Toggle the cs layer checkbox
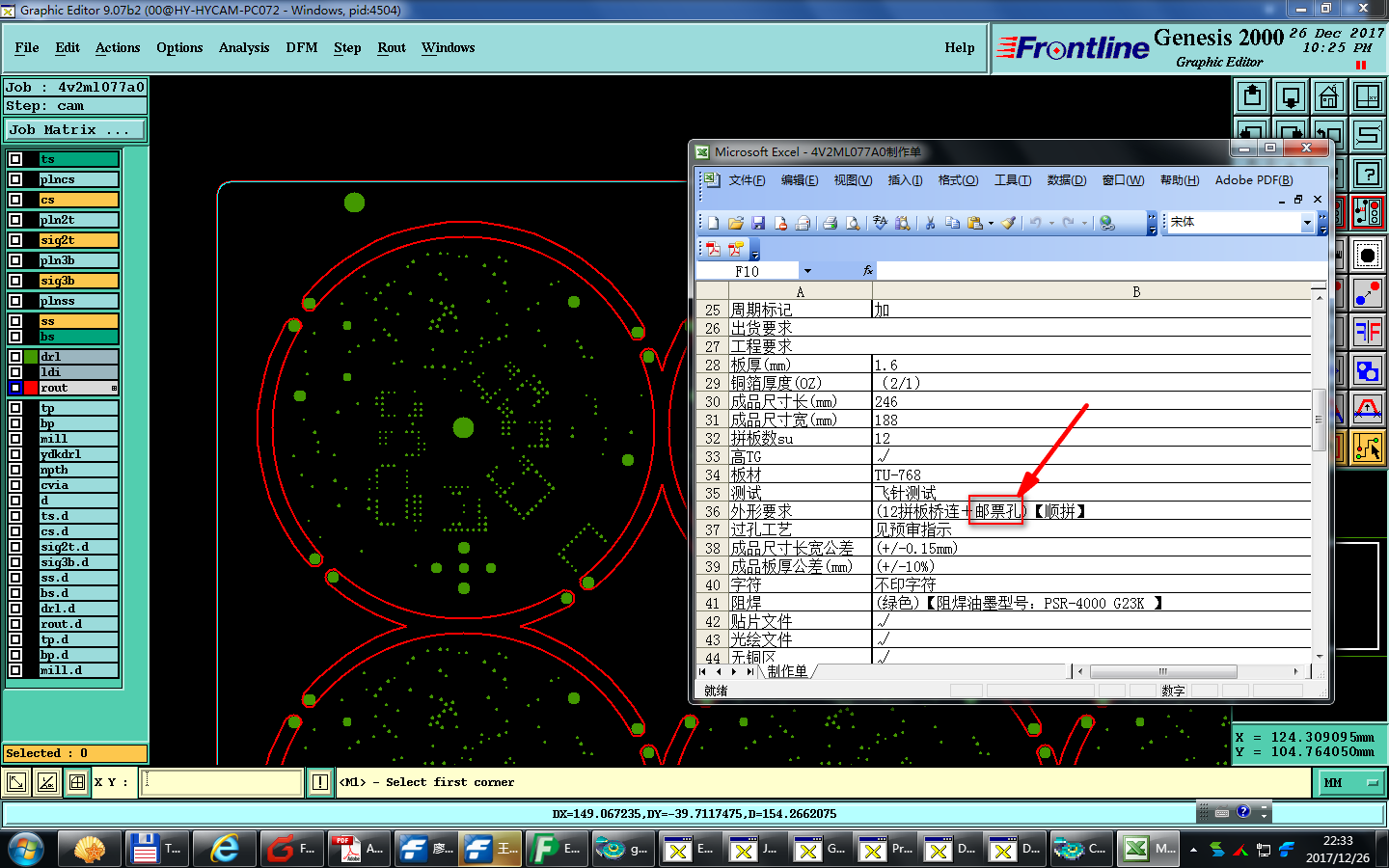Image resolution: width=1389 pixels, height=868 pixels. [x=15, y=200]
